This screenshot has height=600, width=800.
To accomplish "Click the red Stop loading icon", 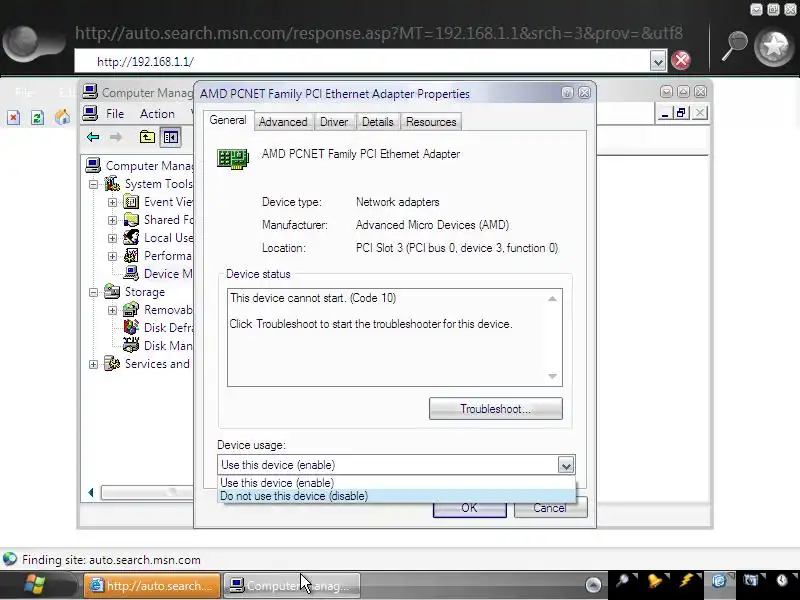I will click(681, 60).
